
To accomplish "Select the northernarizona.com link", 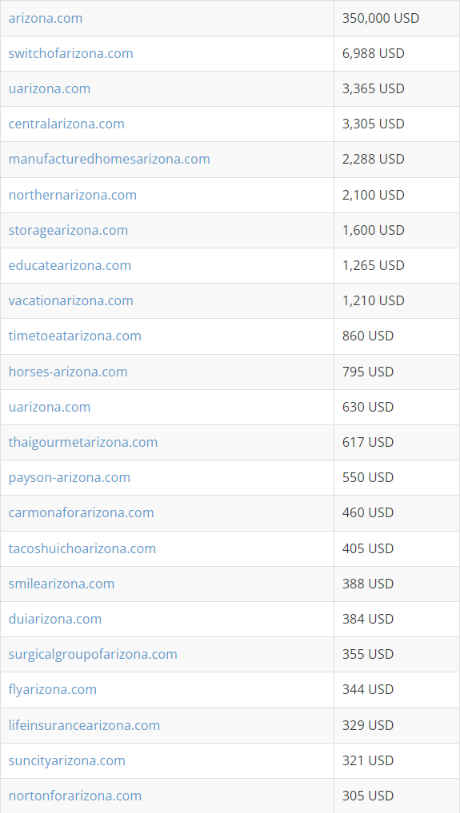I will [x=73, y=195].
